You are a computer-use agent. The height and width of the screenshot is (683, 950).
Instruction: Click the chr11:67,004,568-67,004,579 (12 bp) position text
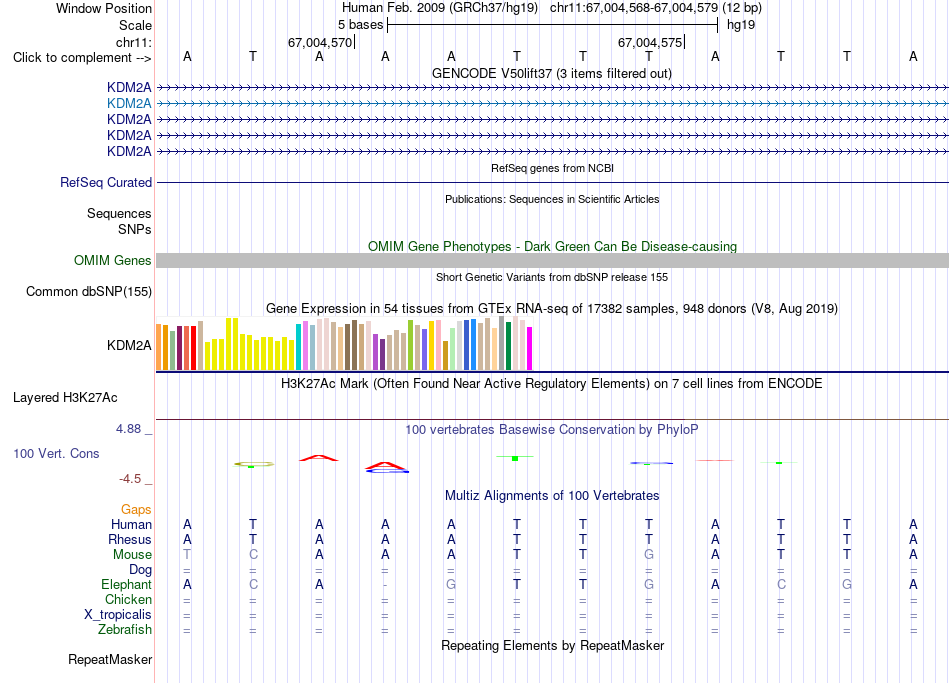pyautogui.click(x=656, y=8)
